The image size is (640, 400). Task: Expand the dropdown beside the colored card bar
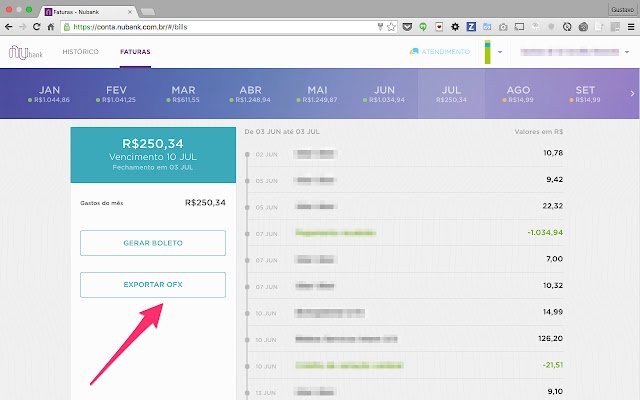pos(500,52)
